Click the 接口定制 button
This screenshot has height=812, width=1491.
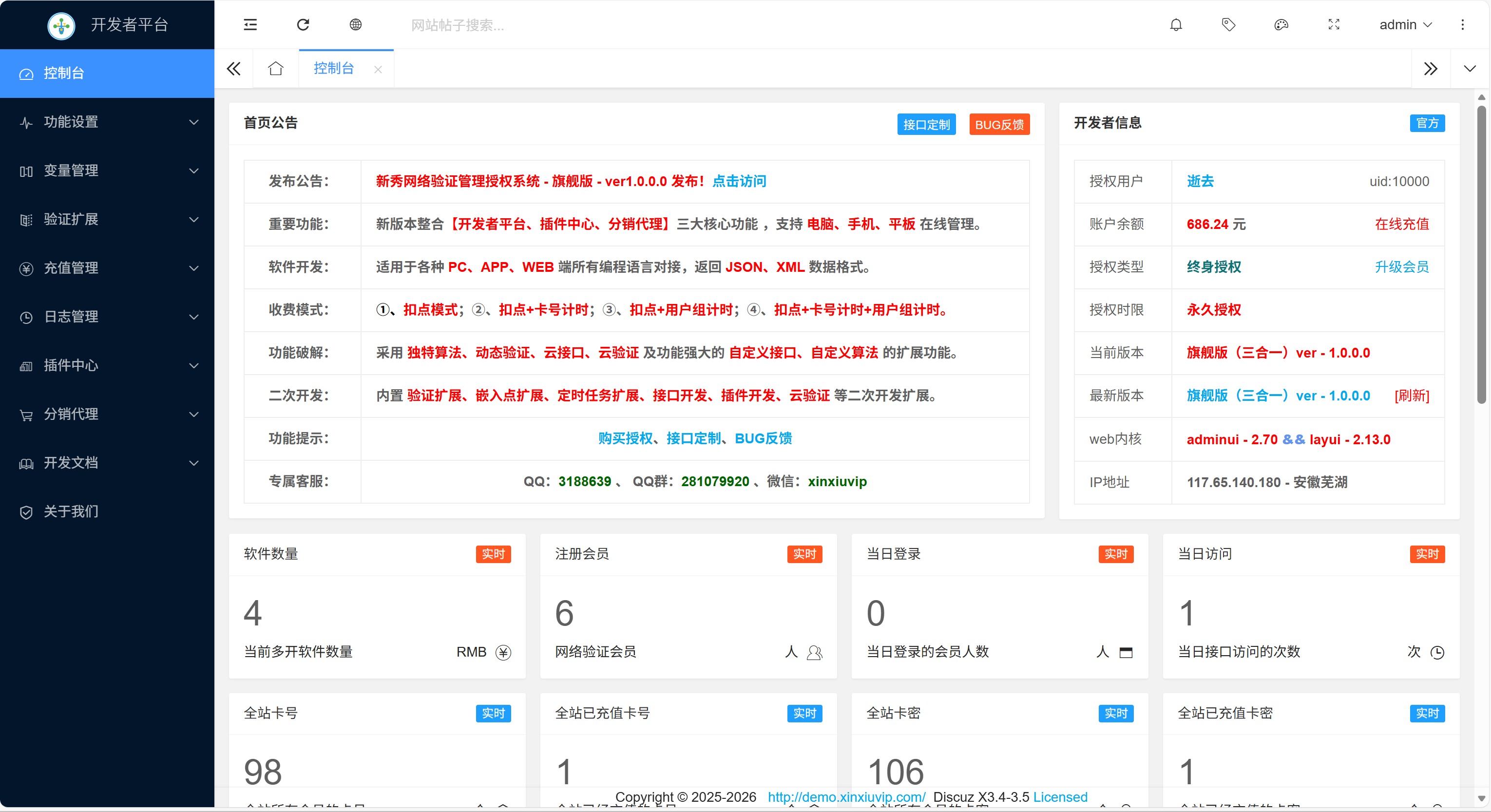[x=926, y=124]
